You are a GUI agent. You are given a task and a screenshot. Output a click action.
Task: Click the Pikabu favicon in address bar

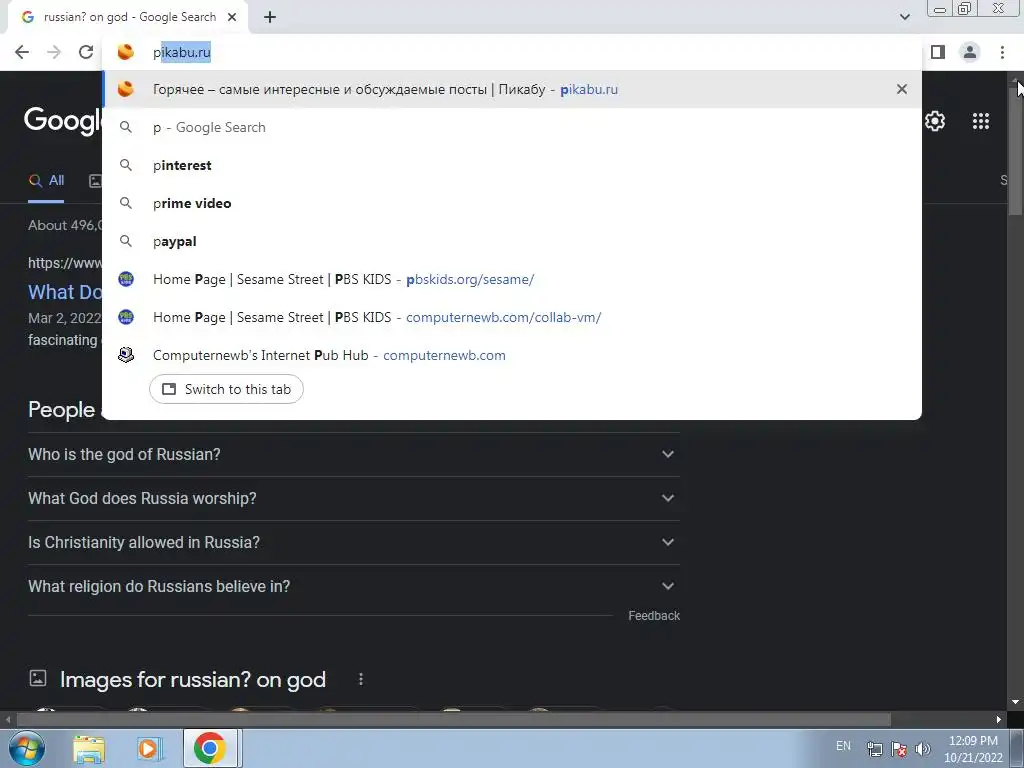[125, 52]
